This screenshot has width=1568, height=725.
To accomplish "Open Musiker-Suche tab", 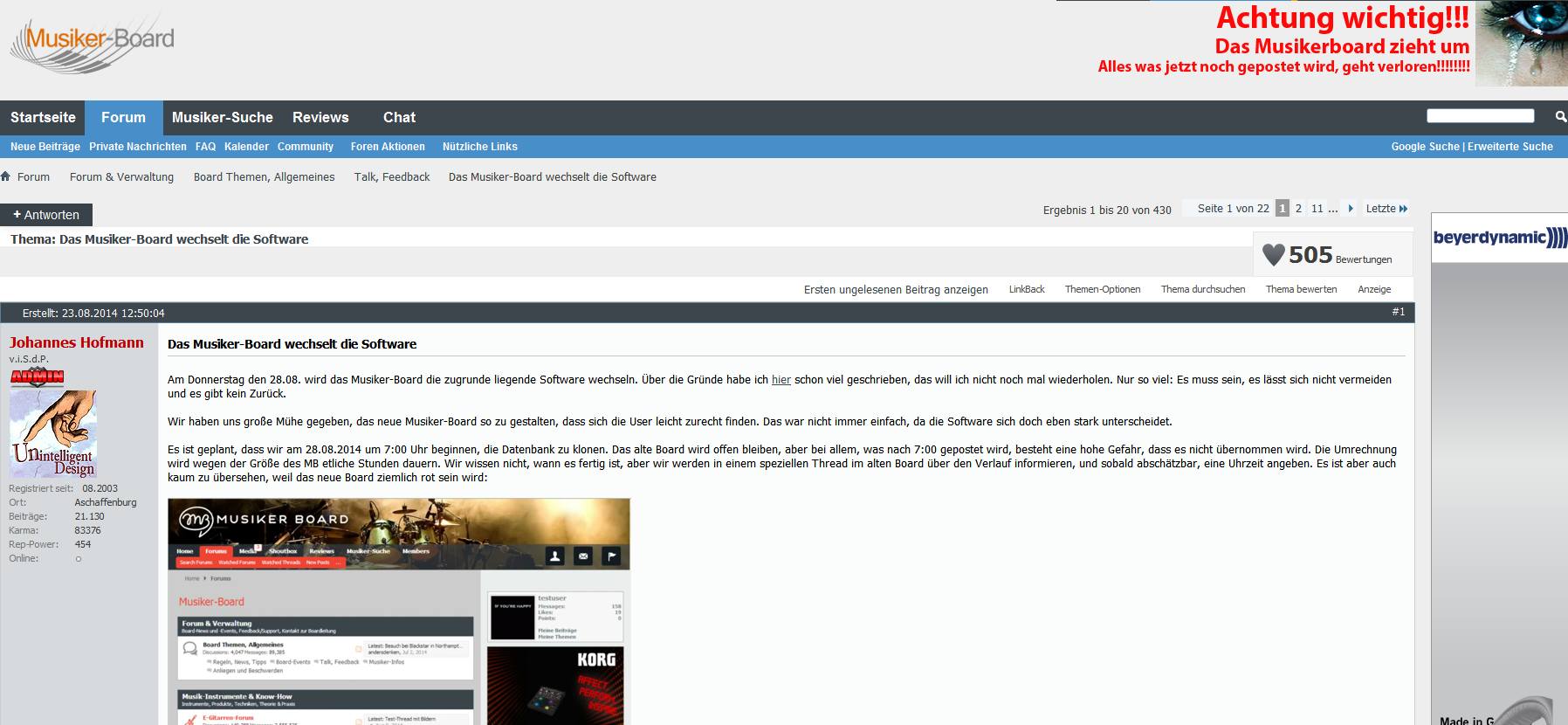I will 223,117.
